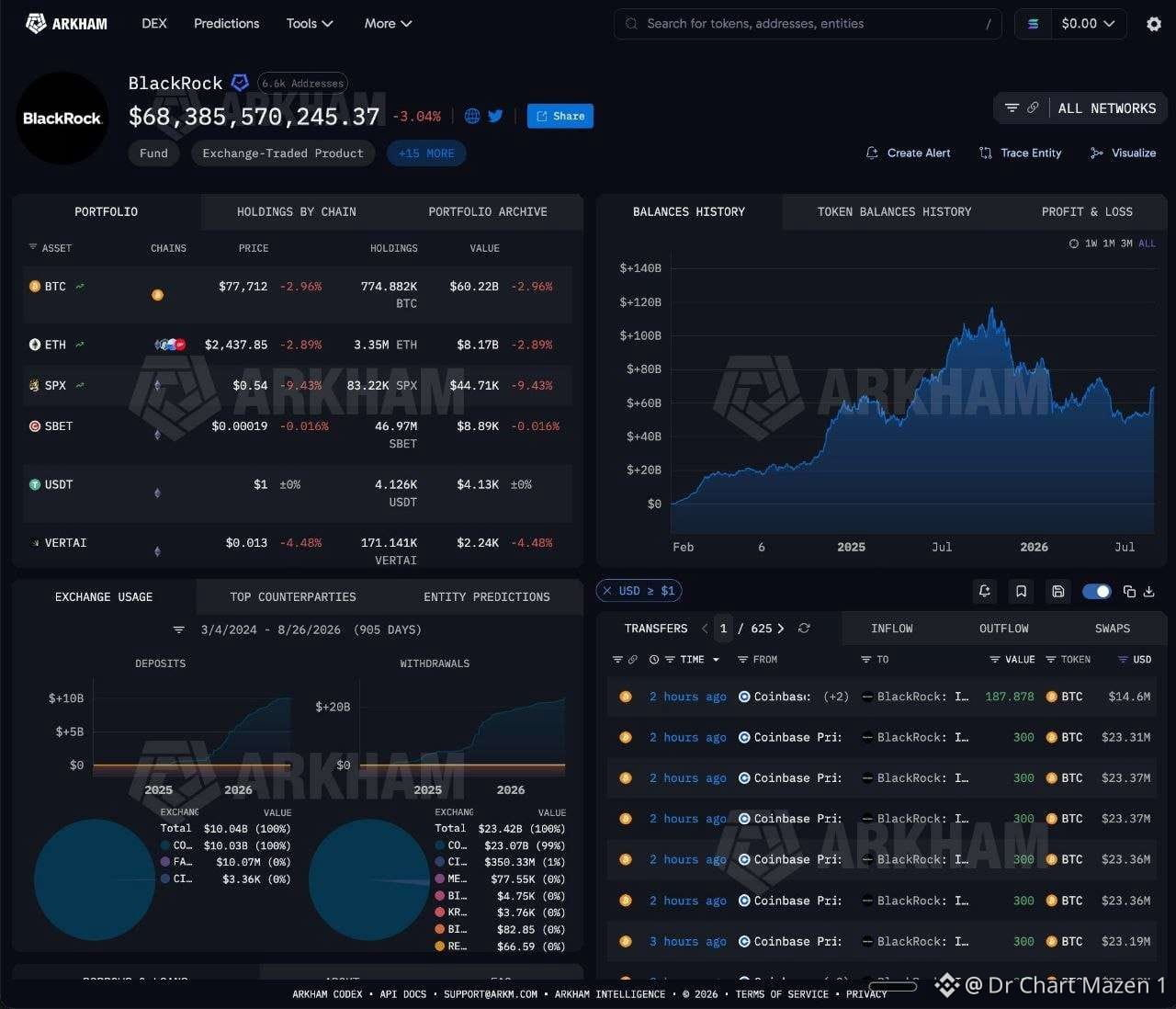Viewport: 1176px width, 1009px height.
Task: Switch to the Top Counterparties tab
Action: click(x=293, y=597)
